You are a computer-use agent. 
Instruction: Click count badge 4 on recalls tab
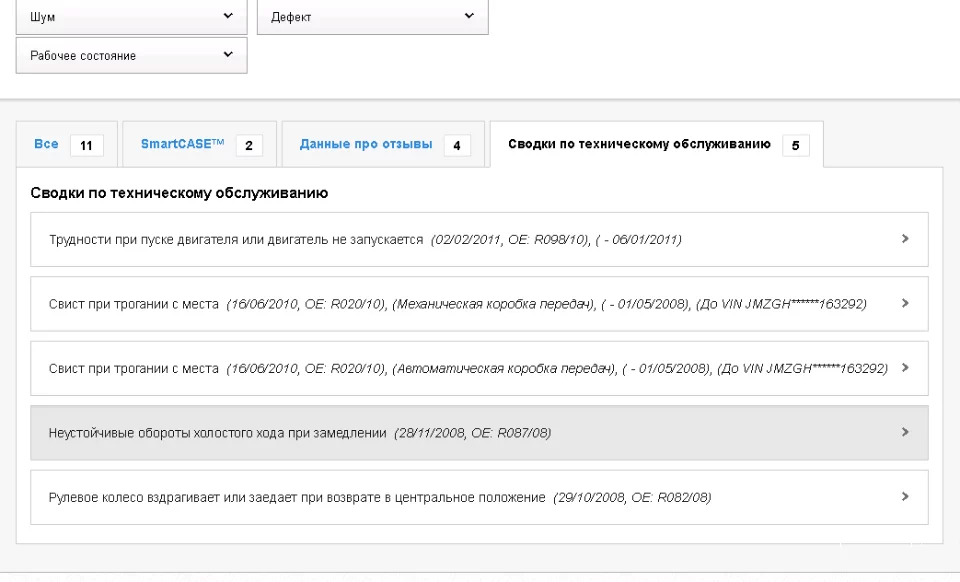click(x=456, y=146)
